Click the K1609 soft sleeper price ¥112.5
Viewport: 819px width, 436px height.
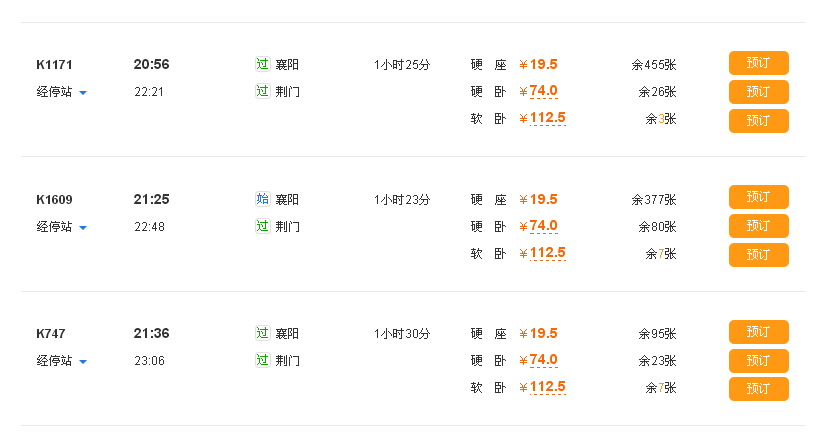(x=542, y=253)
